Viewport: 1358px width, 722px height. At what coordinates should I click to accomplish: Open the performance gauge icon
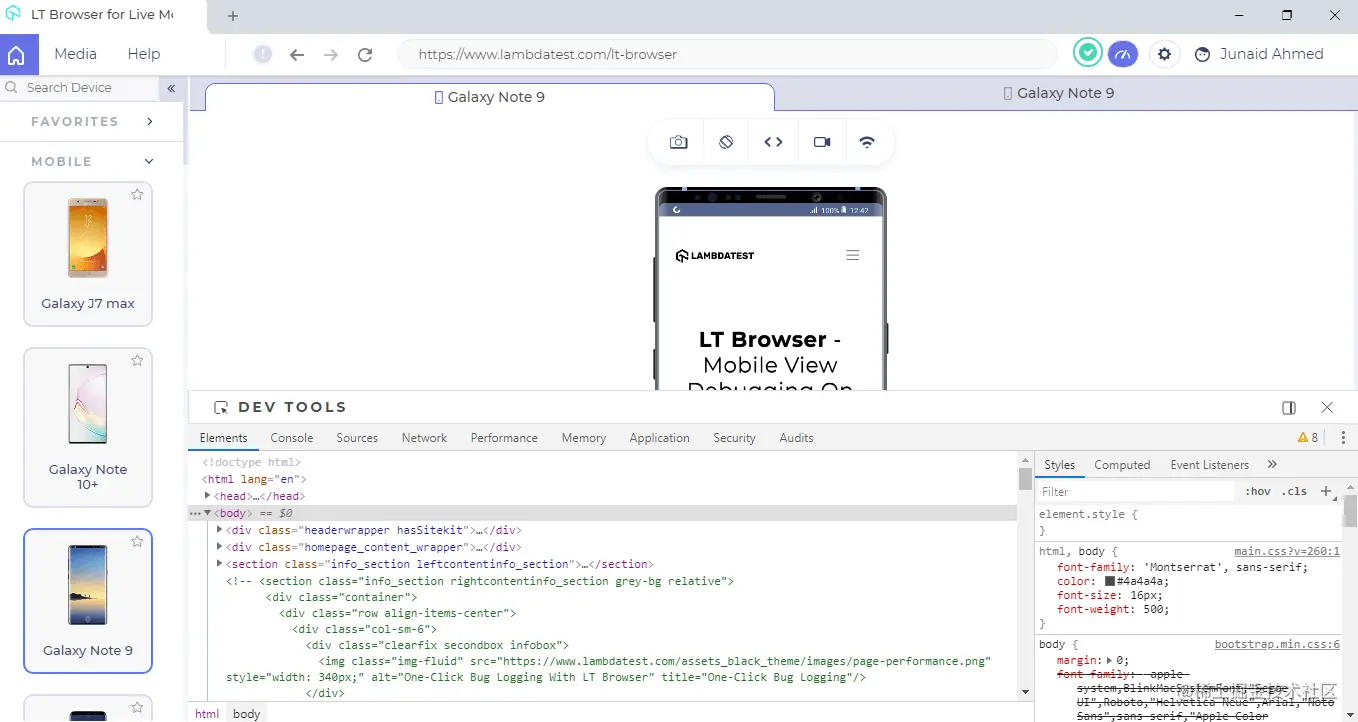[x=1122, y=54]
